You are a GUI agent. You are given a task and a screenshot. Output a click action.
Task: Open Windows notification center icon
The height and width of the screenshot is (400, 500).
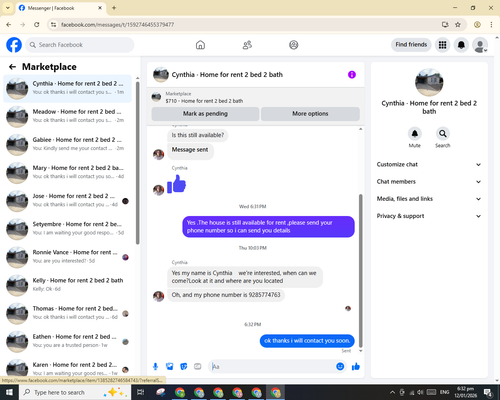[488, 392]
